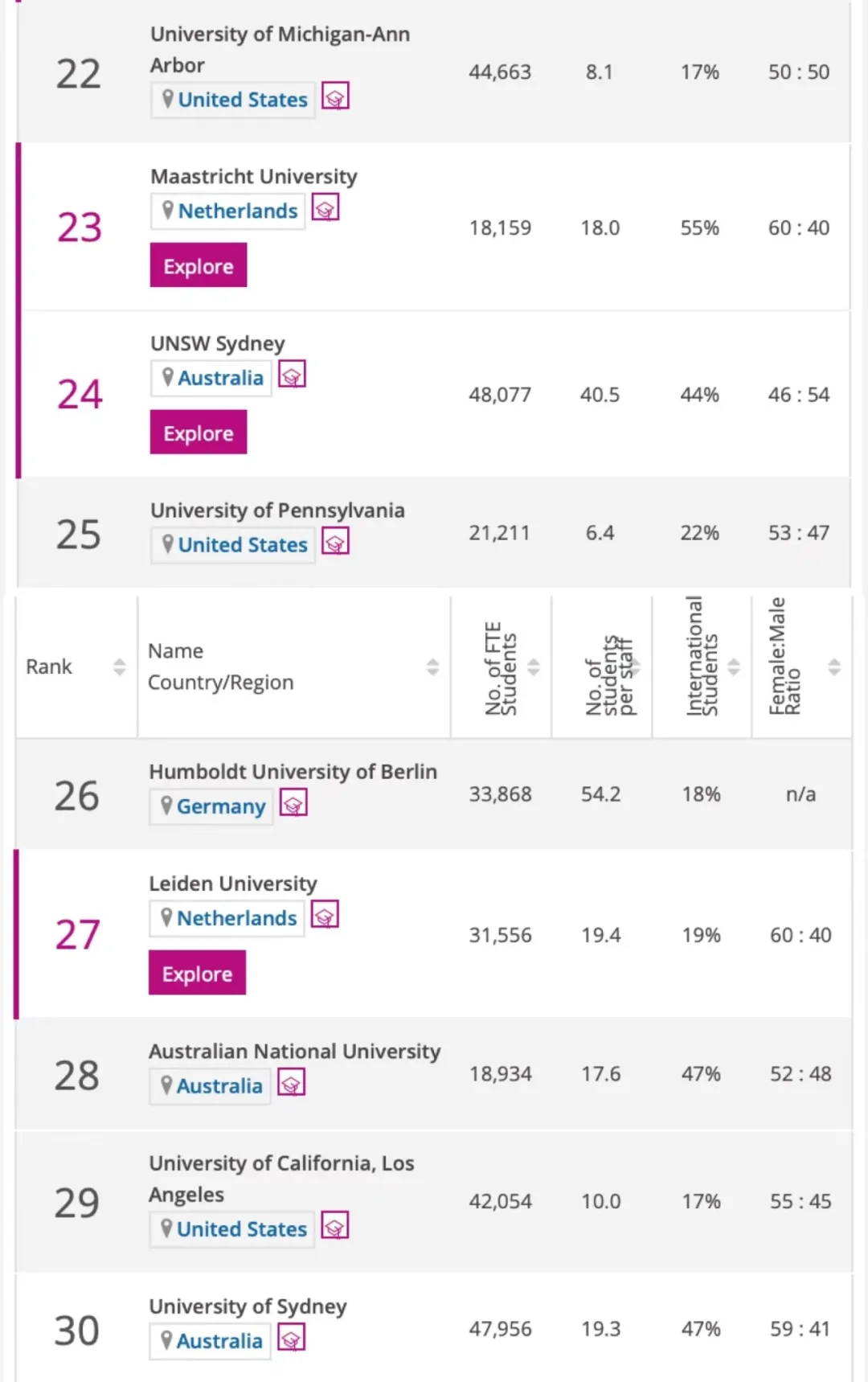This screenshot has width=868, height=1382.
Task: Click graduation cap icon beside Leiden University's Netherlands tag
Action: click(x=325, y=915)
